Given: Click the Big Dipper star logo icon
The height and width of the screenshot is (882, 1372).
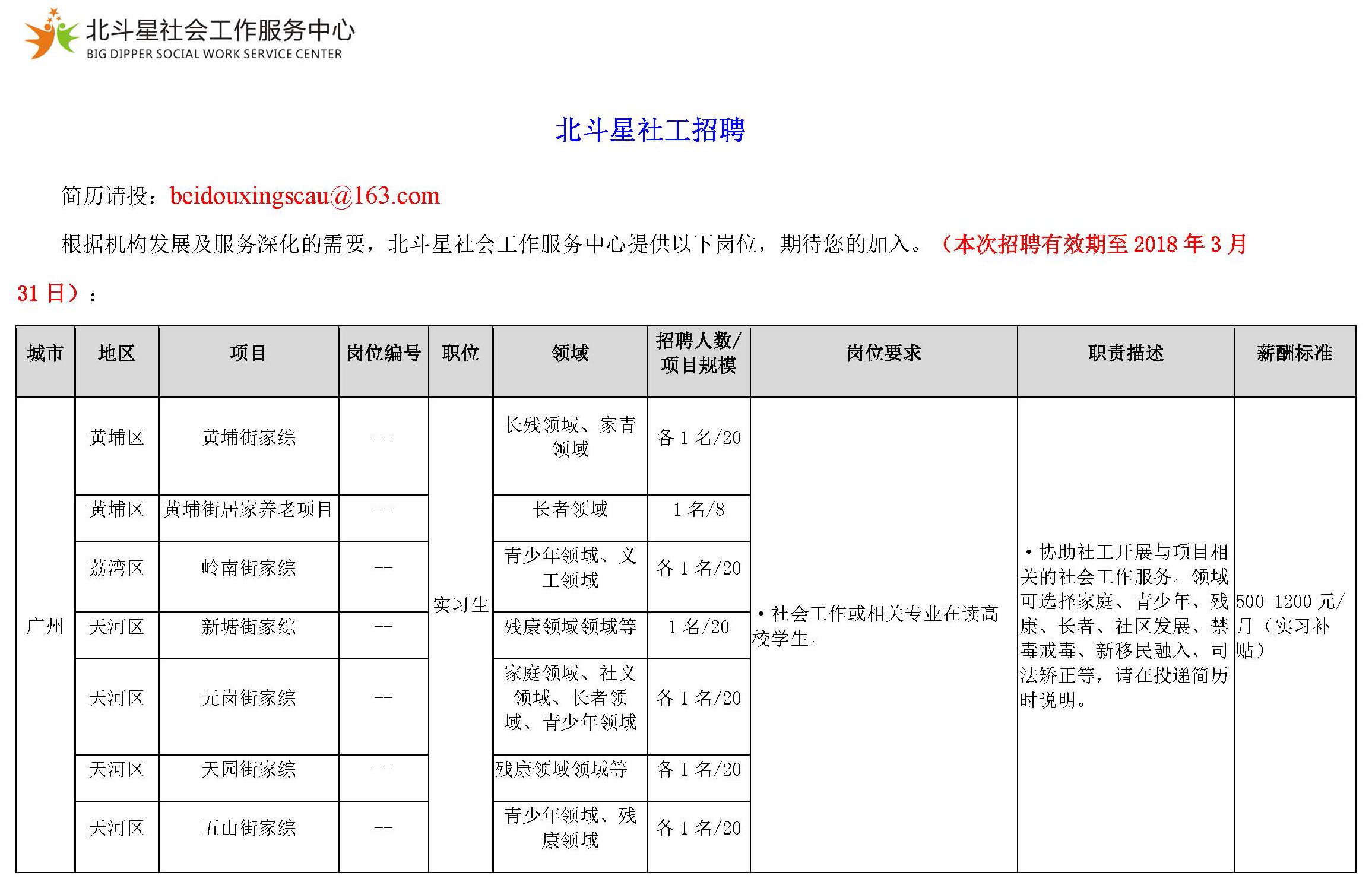Looking at the screenshot, I should point(51,34).
